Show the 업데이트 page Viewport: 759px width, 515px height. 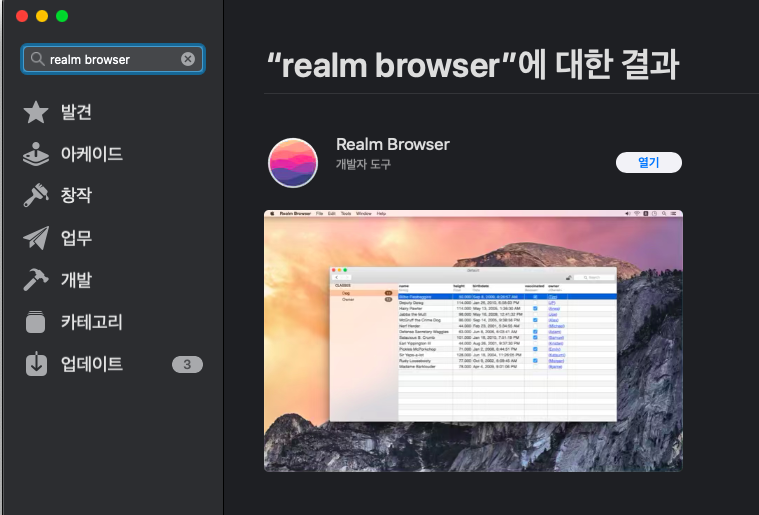(x=91, y=364)
